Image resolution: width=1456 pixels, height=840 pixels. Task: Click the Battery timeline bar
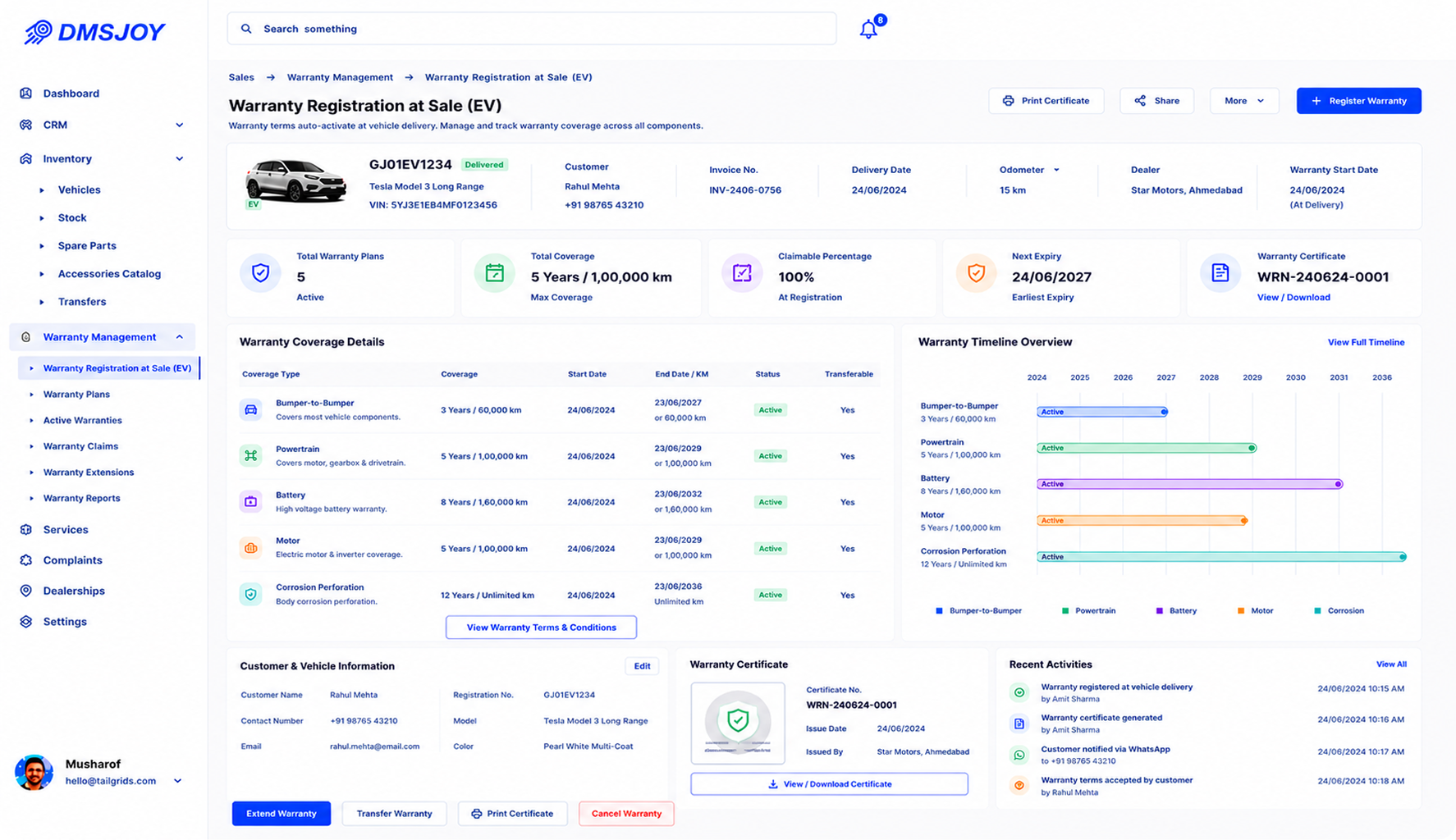click(1189, 484)
